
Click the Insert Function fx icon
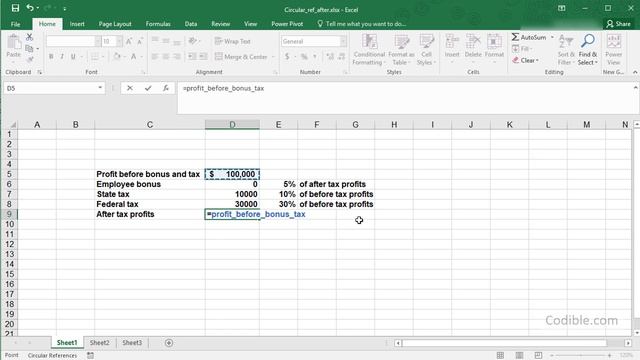tap(166, 88)
